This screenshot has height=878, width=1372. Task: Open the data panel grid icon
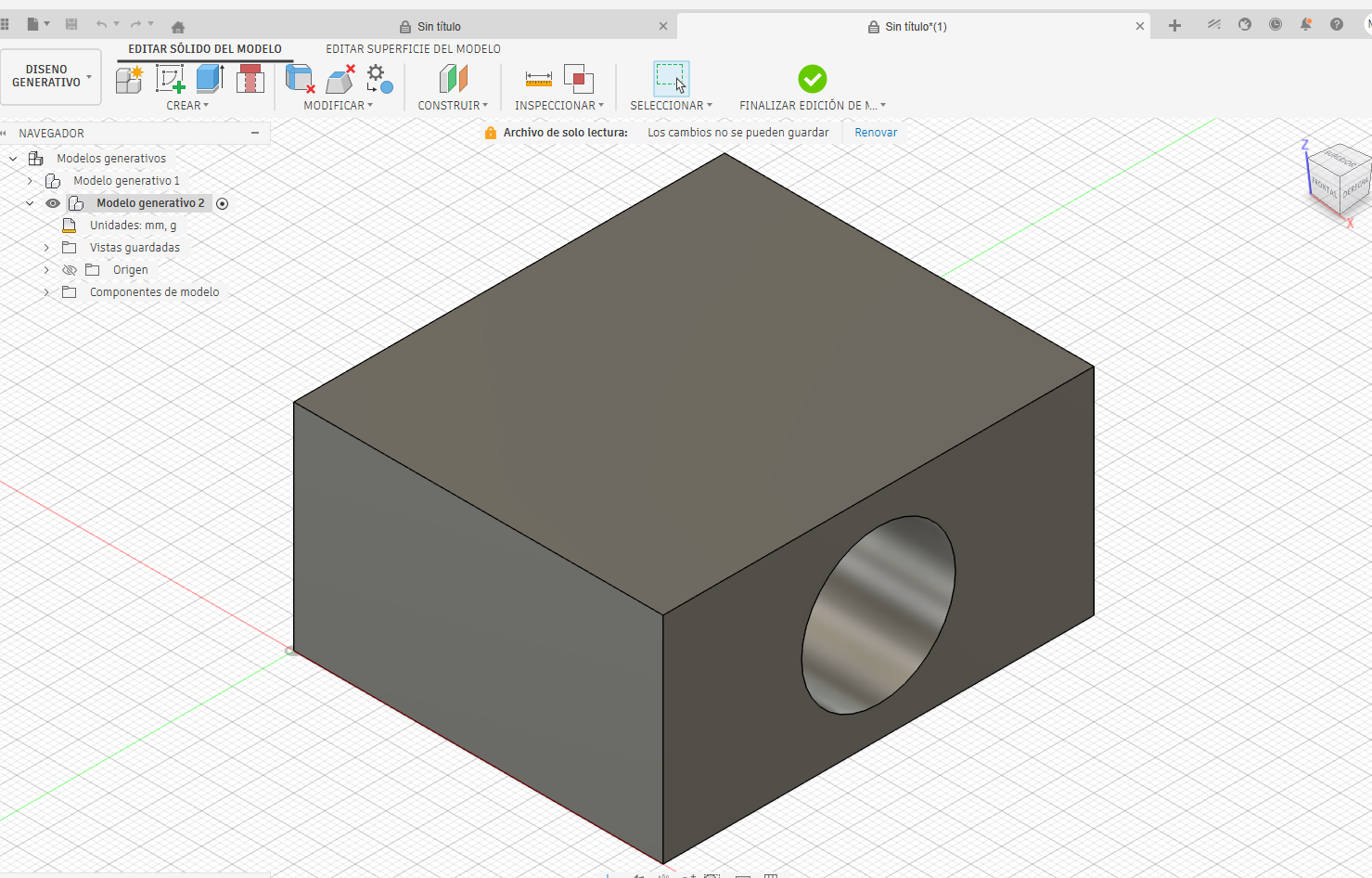point(5,25)
